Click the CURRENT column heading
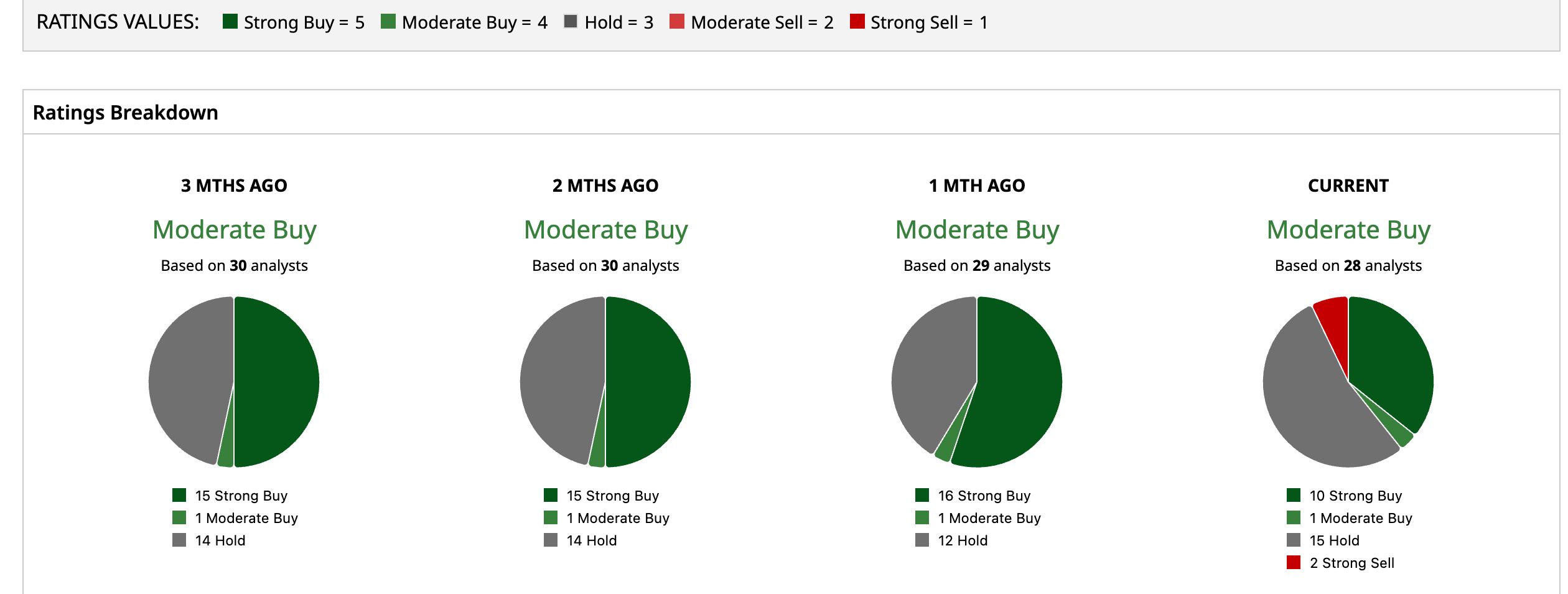Screen dimensions: 1568x594 pyautogui.click(x=1348, y=186)
